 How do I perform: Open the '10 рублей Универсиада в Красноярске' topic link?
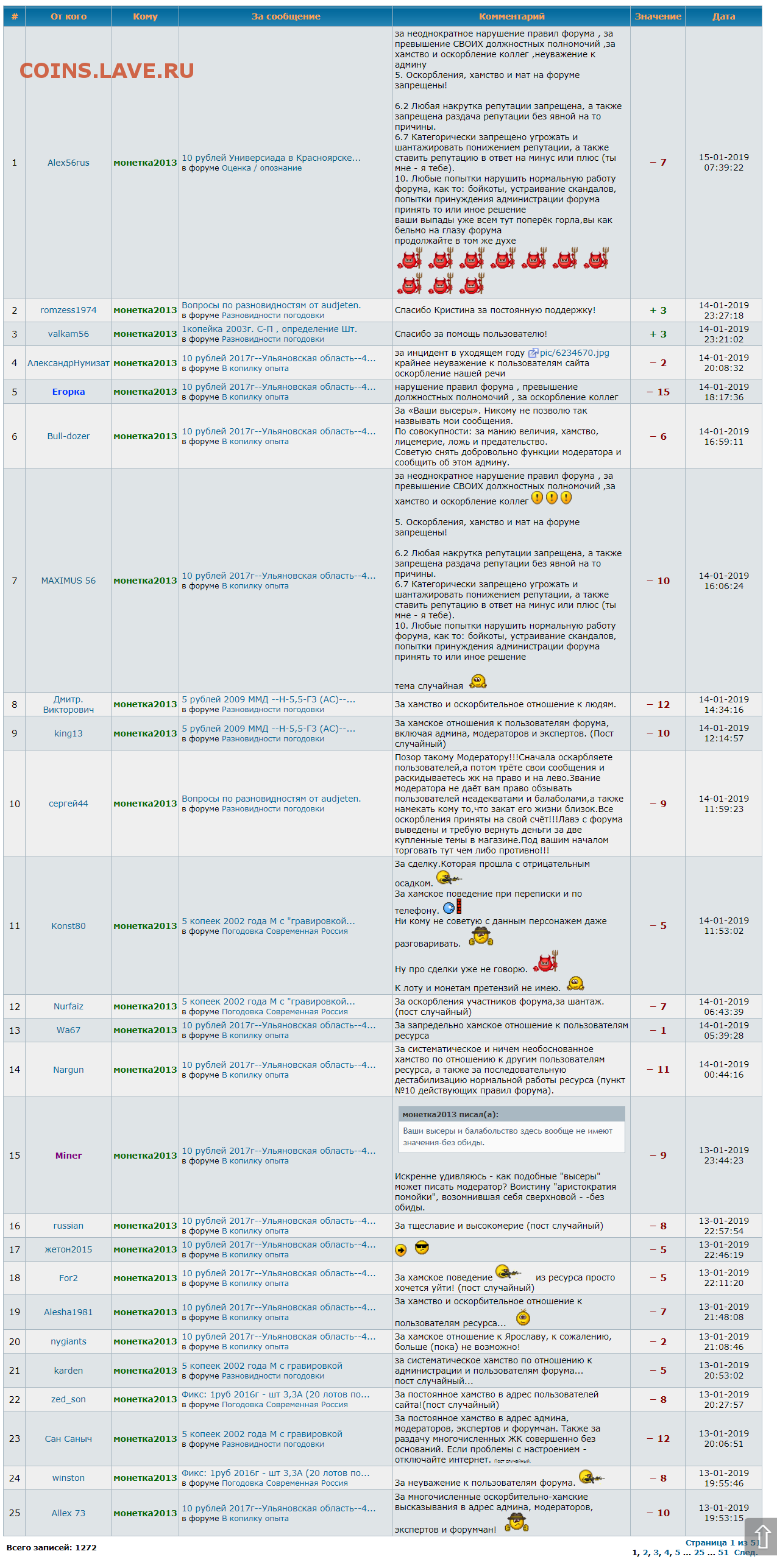coord(271,158)
